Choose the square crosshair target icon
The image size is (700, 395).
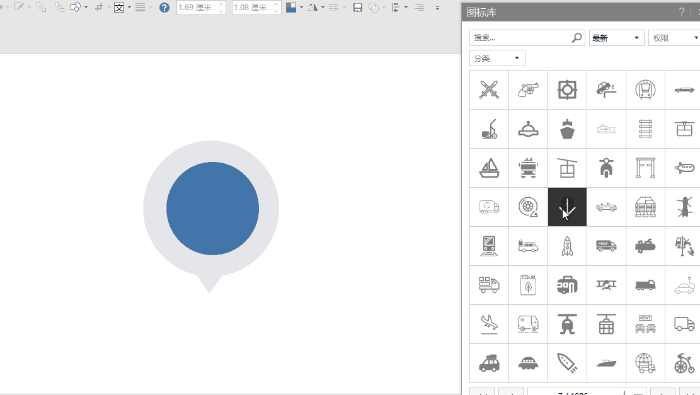[x=567, y=90]
